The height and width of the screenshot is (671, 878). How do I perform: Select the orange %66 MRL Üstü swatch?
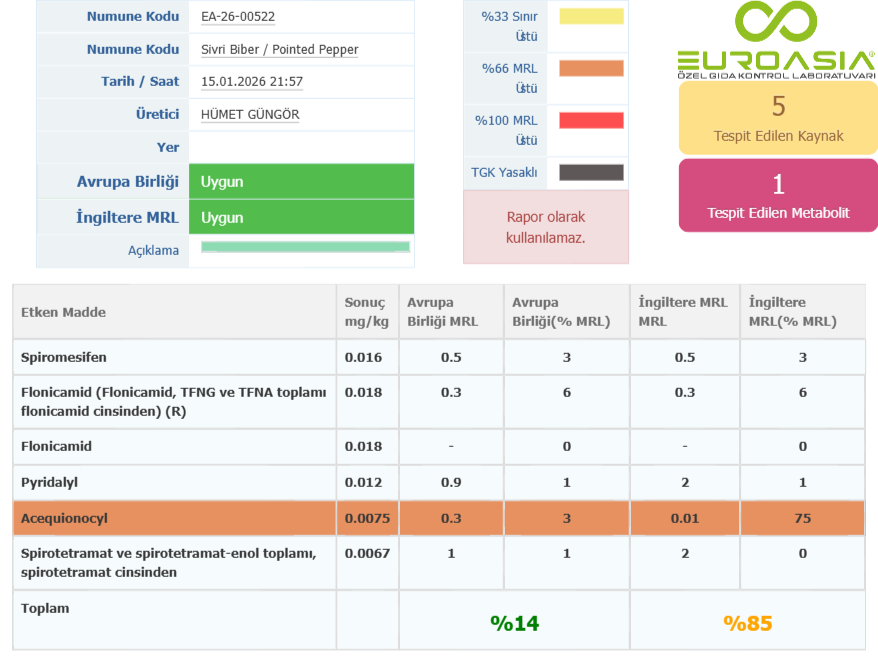click(x=591, y=69)
